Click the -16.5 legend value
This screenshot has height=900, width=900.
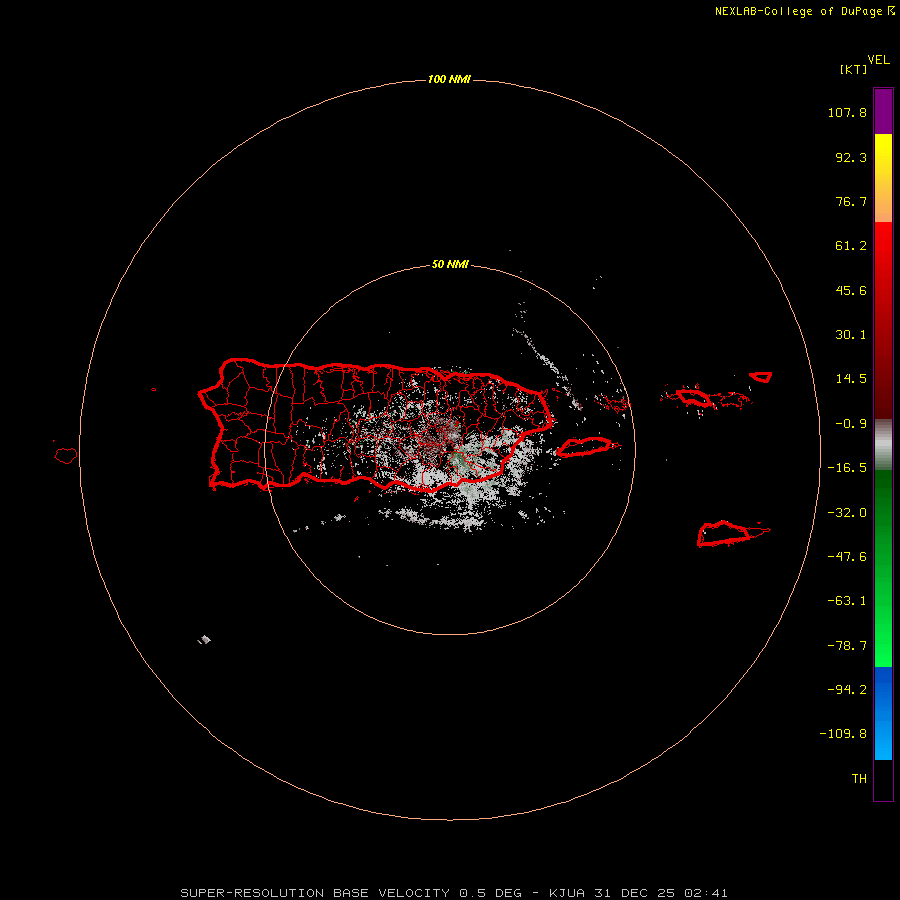click(847, 468)
